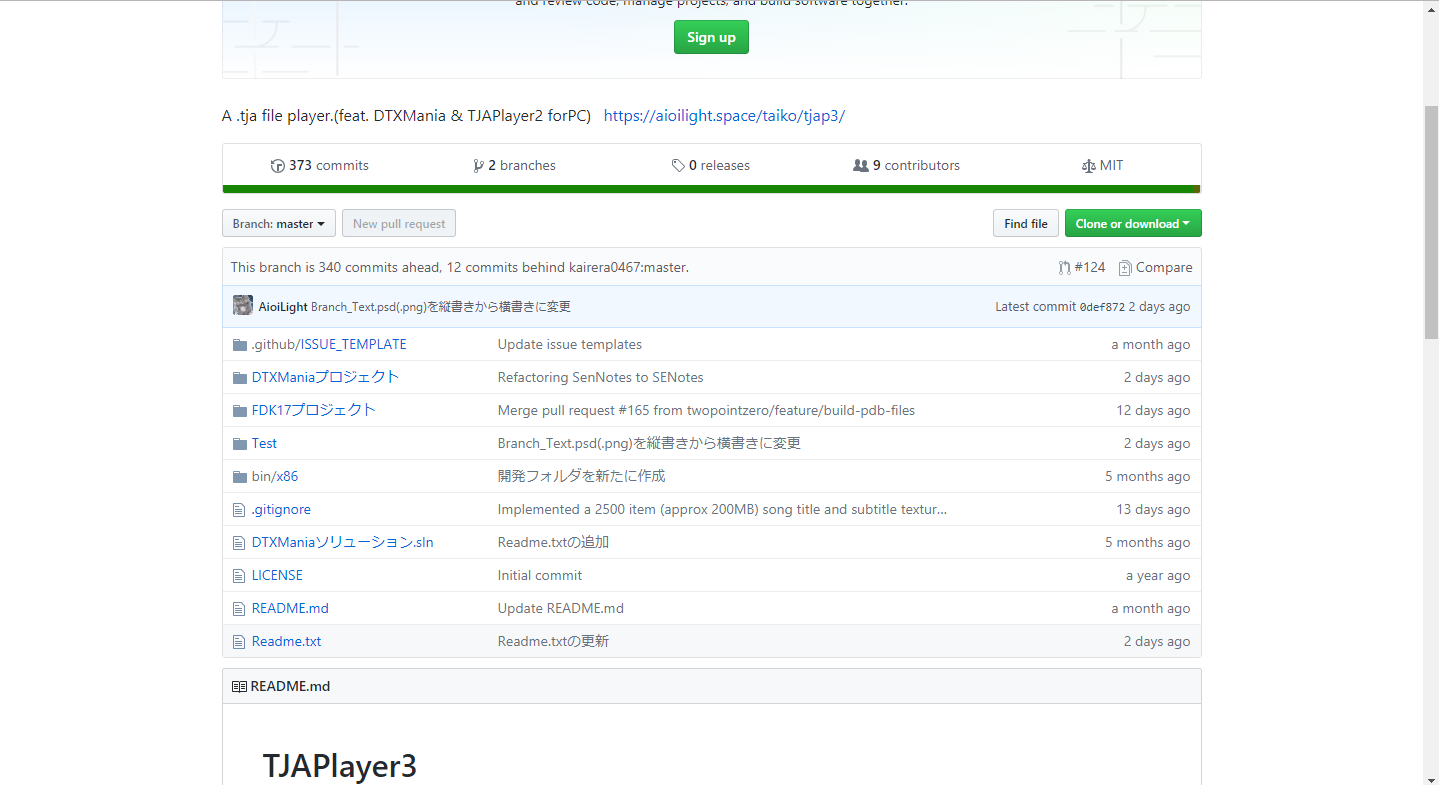
Task: Open Readme.txtの追加 commit message
Action: coord(553,542)
